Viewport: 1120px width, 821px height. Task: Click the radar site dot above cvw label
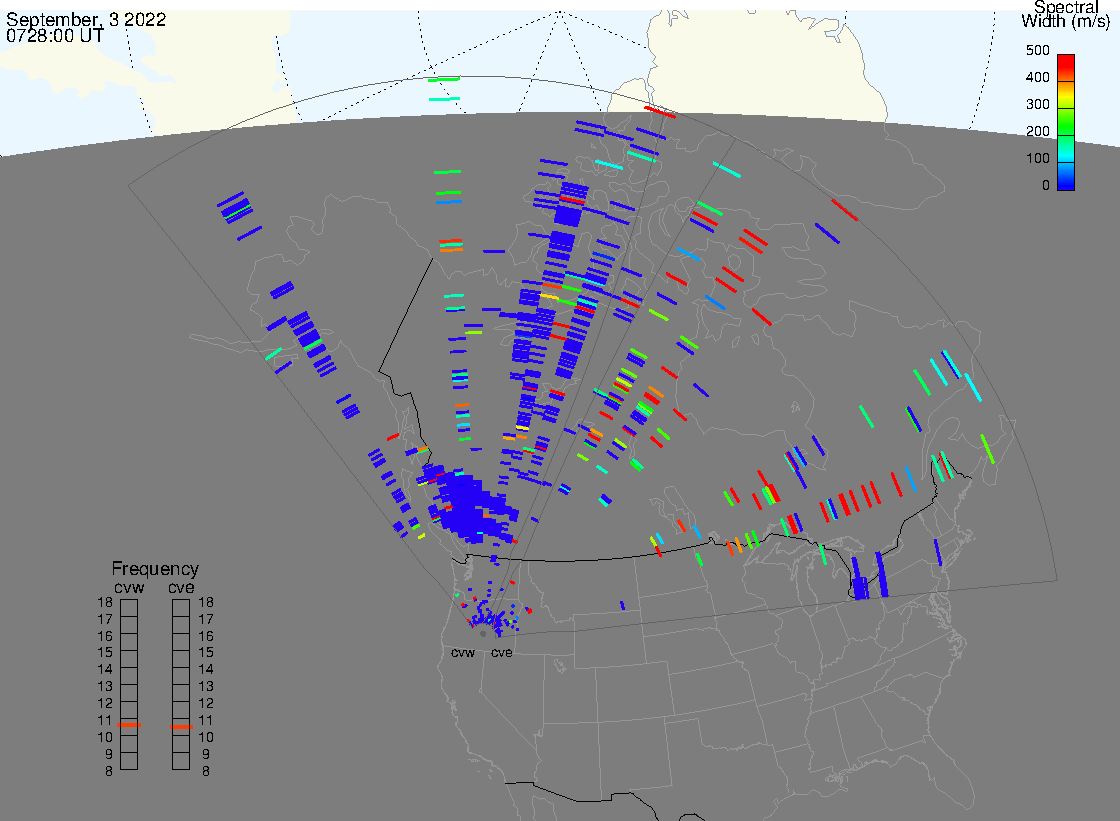tap(483, 634)
